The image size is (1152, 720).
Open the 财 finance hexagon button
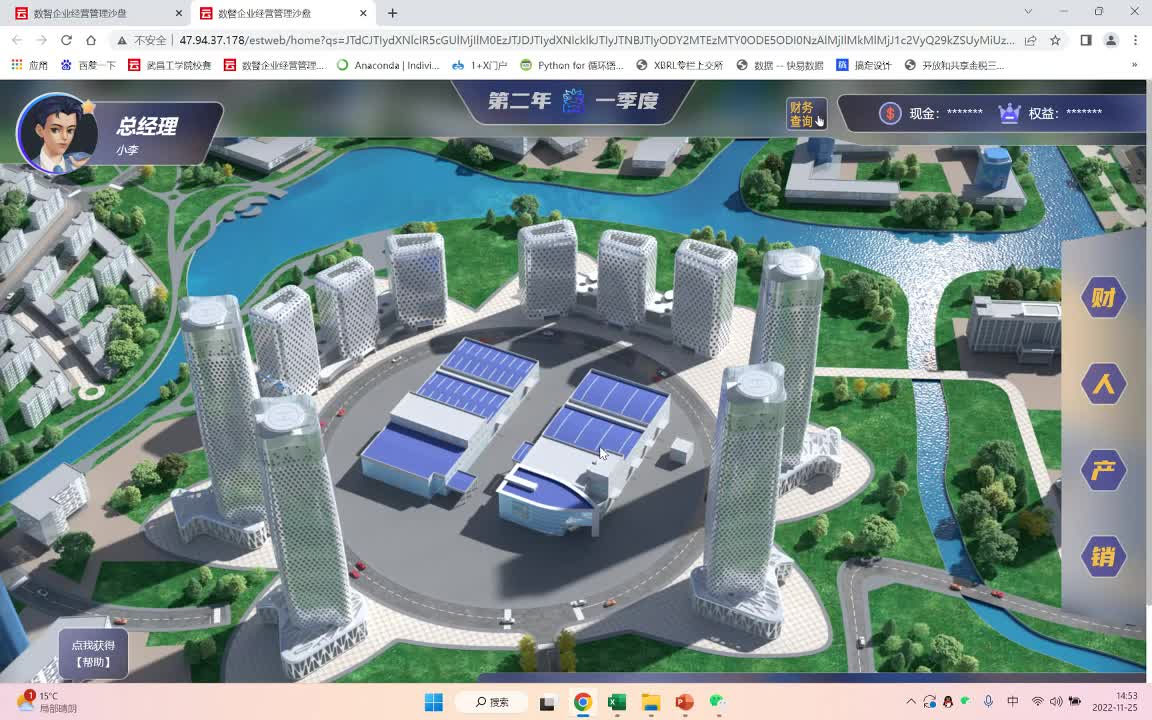[1104, 298]
